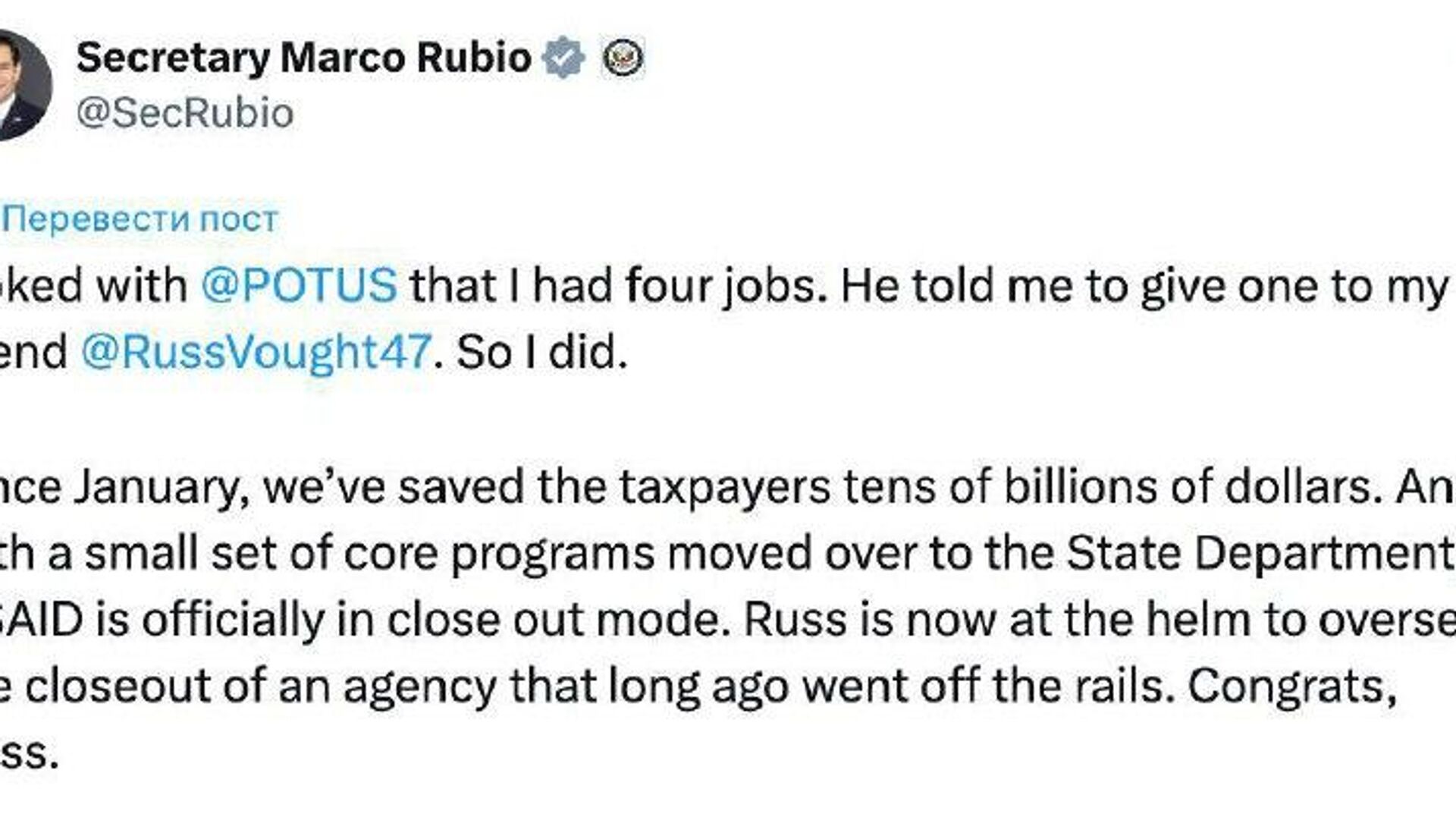
Task: Open the Secretary Marco Rubio display name
Action: tap(303, 58)
